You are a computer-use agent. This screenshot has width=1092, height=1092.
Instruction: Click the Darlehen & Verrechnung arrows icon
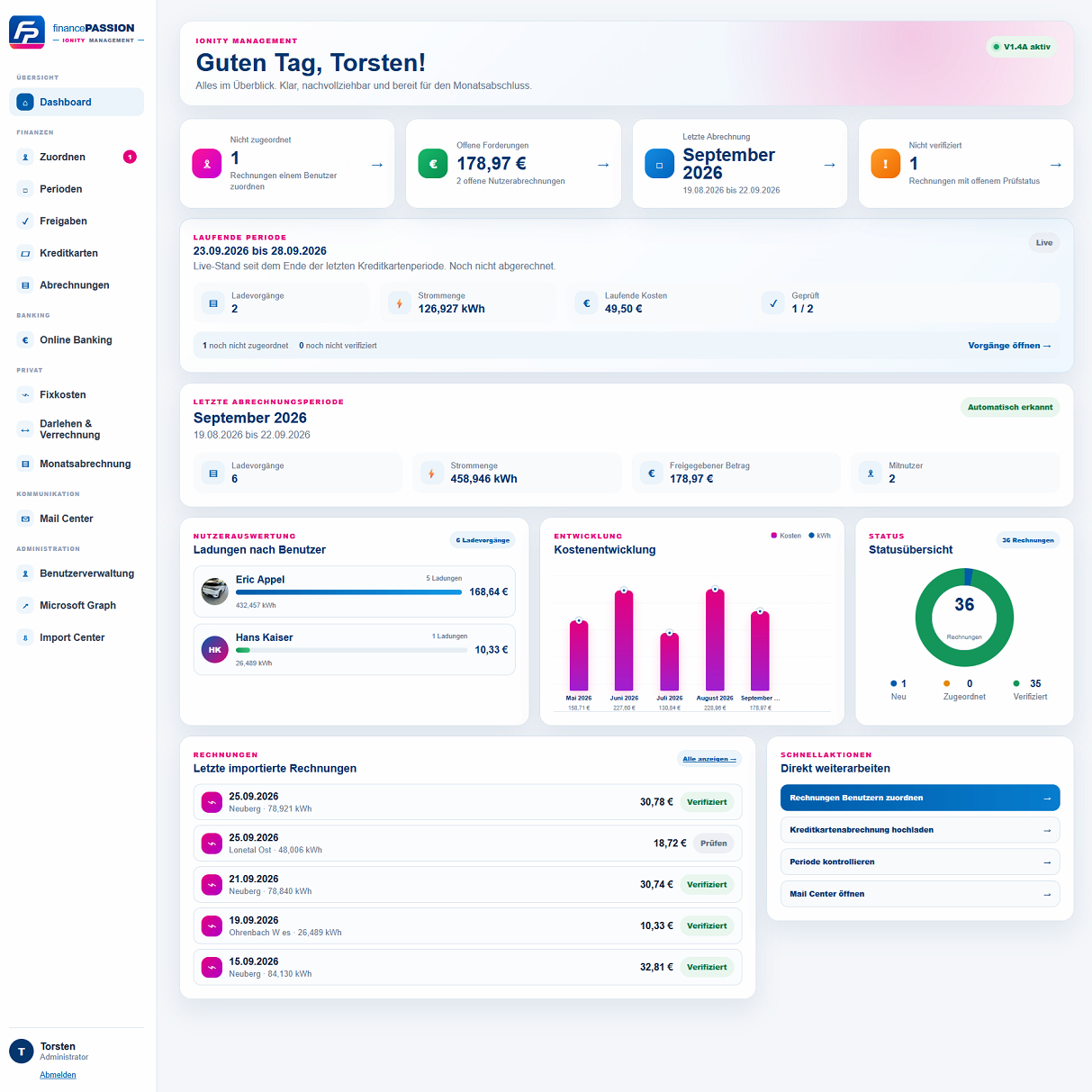pyautogui.click(x=25, y=430)
